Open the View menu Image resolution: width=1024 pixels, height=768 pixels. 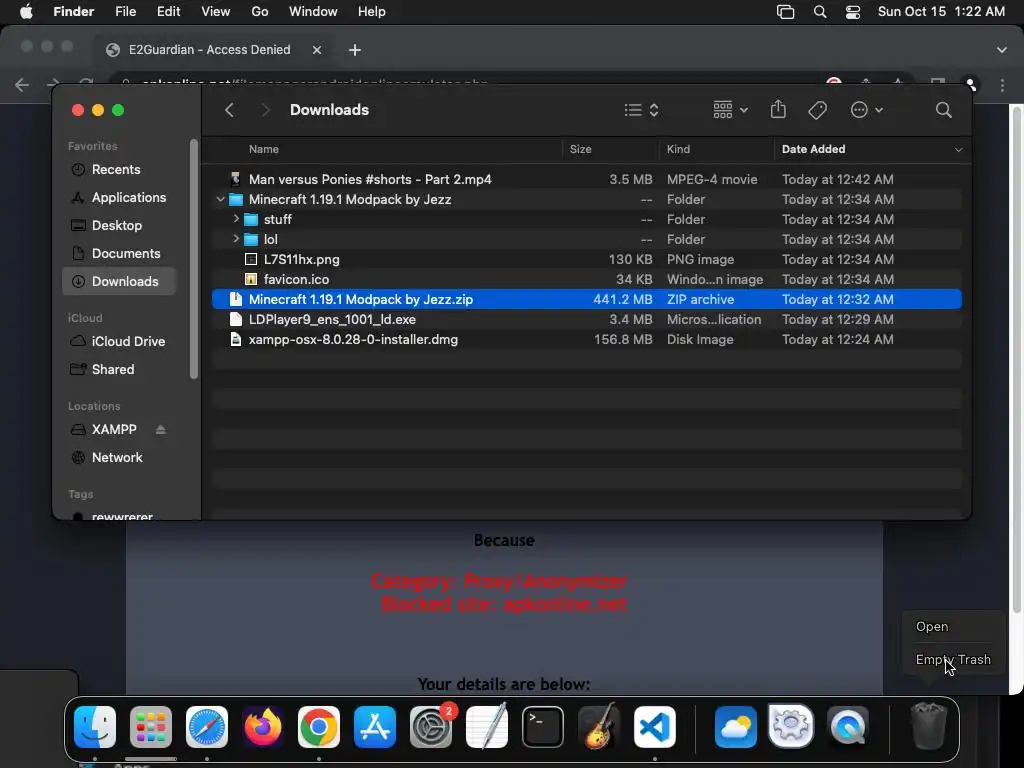(x=216, y=12)
